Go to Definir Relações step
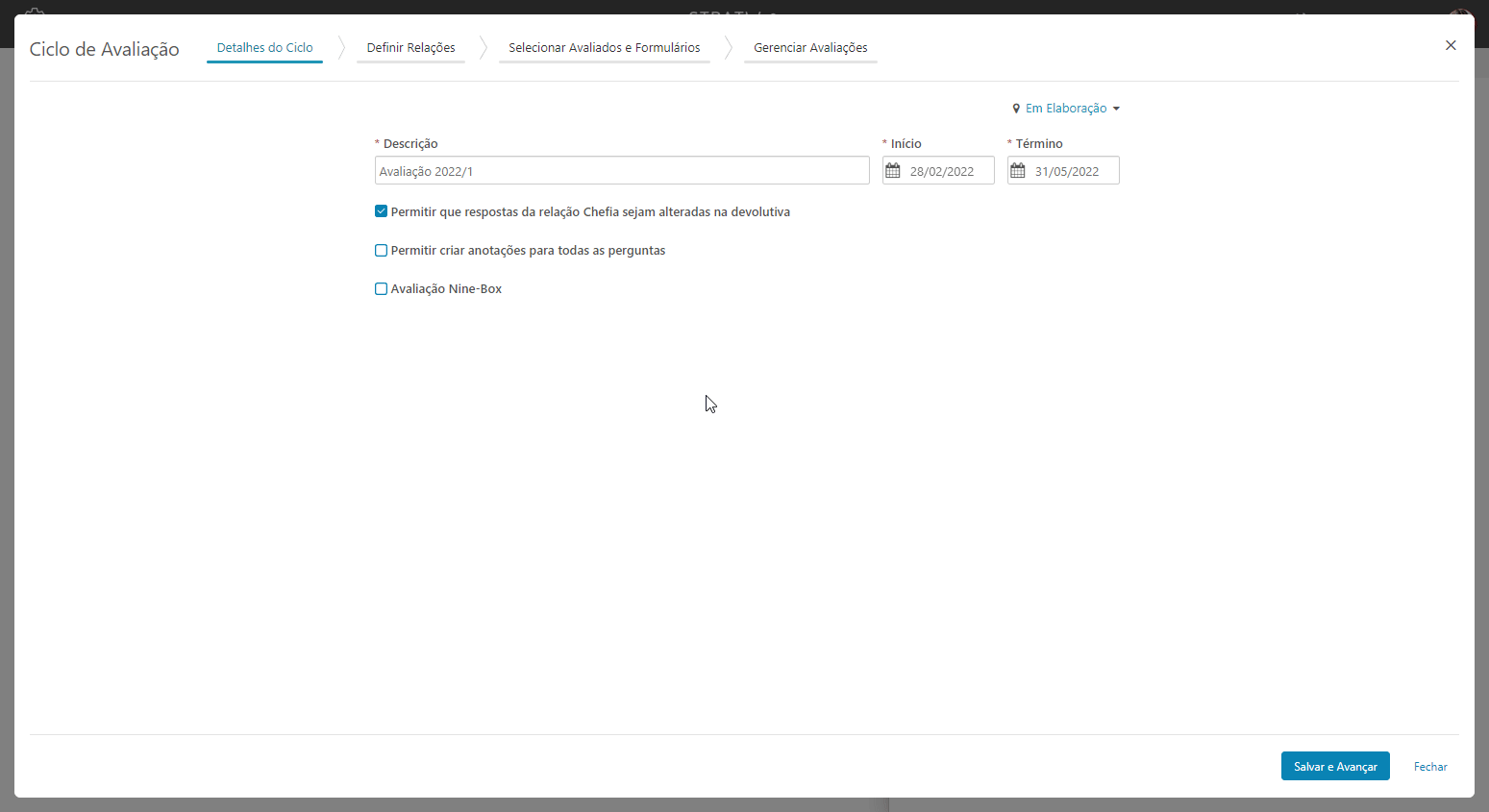Screen dimensions: 1489x812 click(x=410, y=48)
